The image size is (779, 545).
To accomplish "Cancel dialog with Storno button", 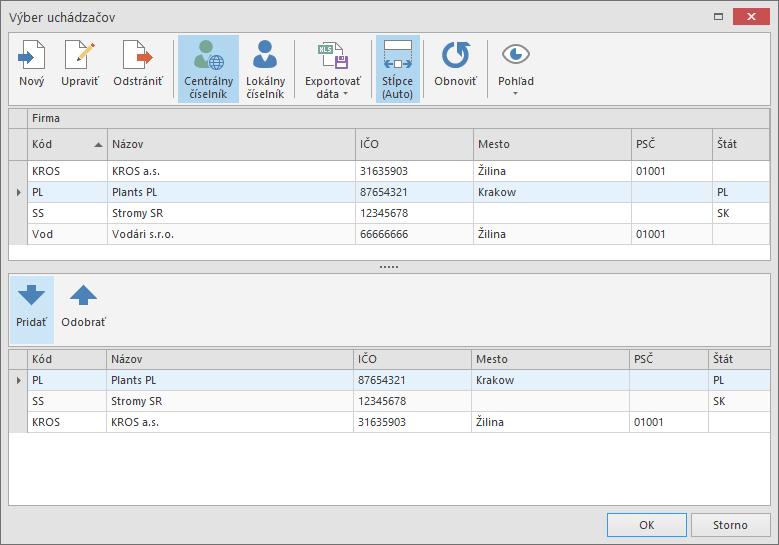I will point(730,525).
